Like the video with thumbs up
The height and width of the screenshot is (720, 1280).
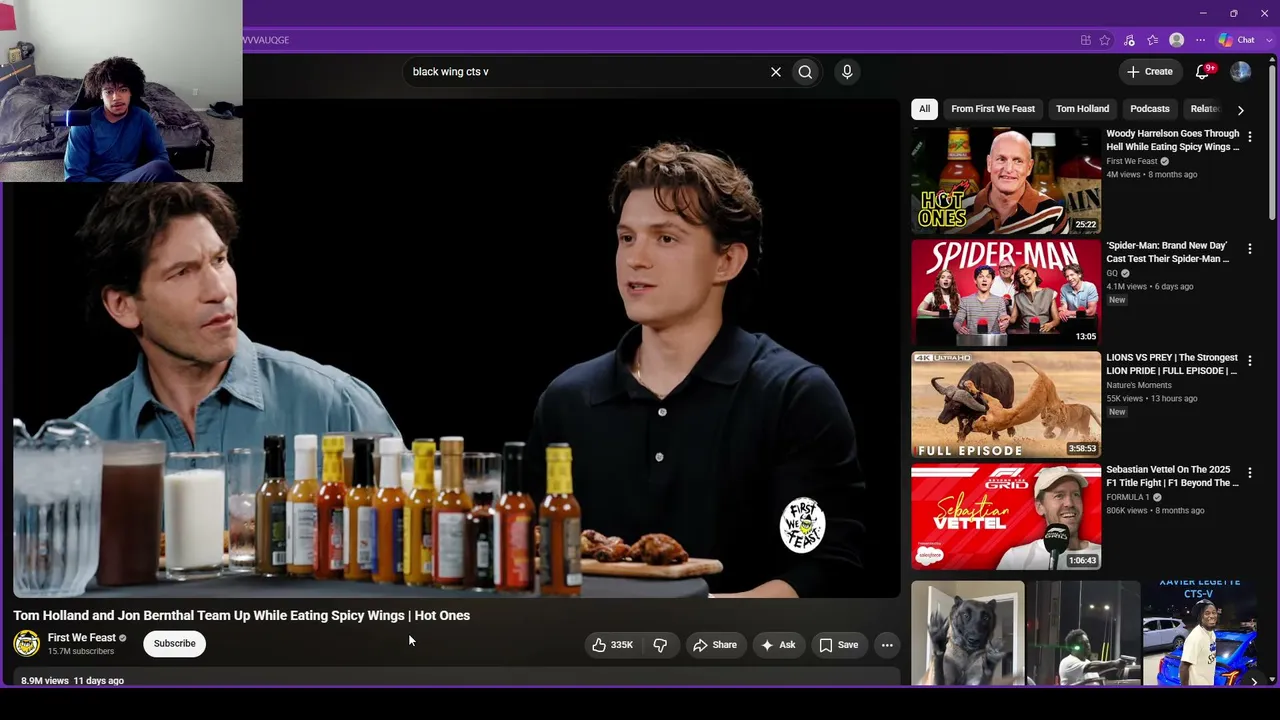click(613, 645)
